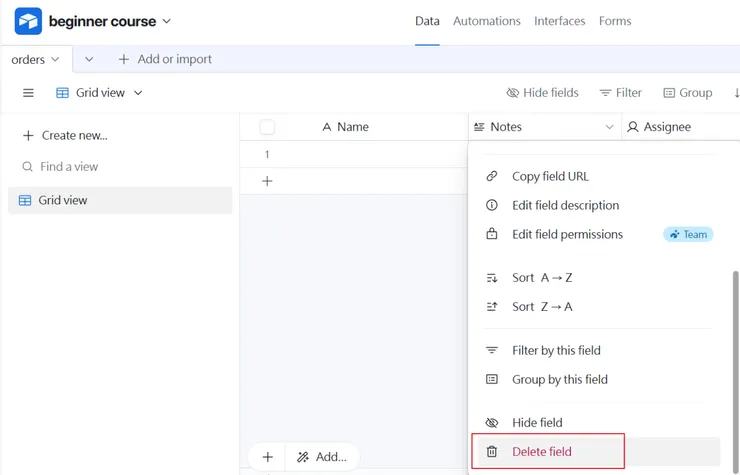Click the trash icon for Delete field
740x475 pixels.
pyautogui.click(x=492, y=452)
